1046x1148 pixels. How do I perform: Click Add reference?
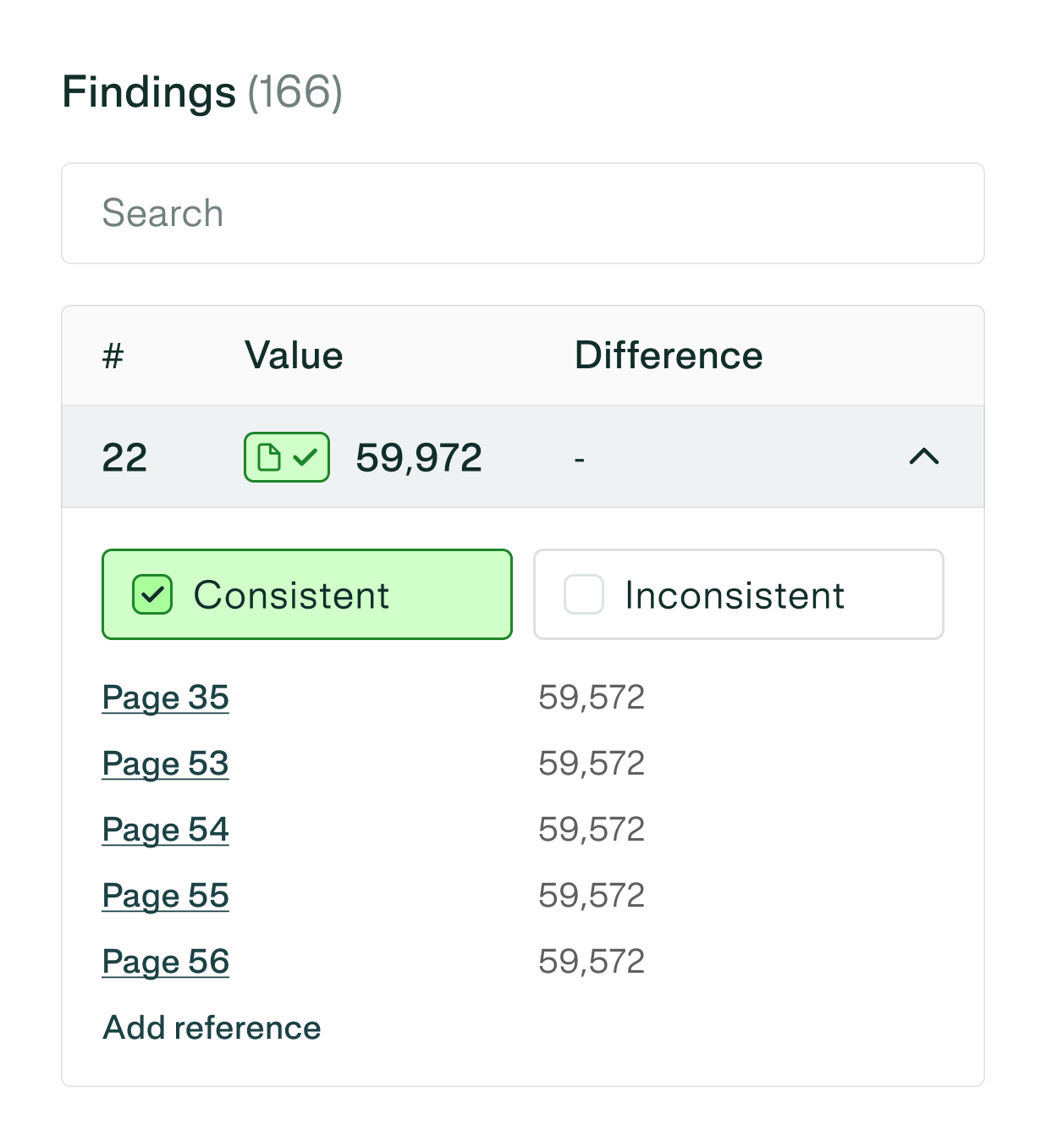click(212, 1028)
